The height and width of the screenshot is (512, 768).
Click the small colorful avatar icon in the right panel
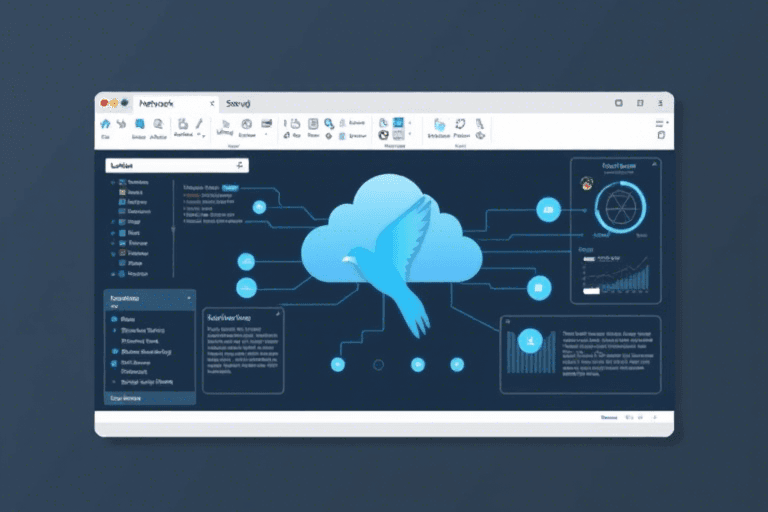pyautogui.click(x=587, y=183)
